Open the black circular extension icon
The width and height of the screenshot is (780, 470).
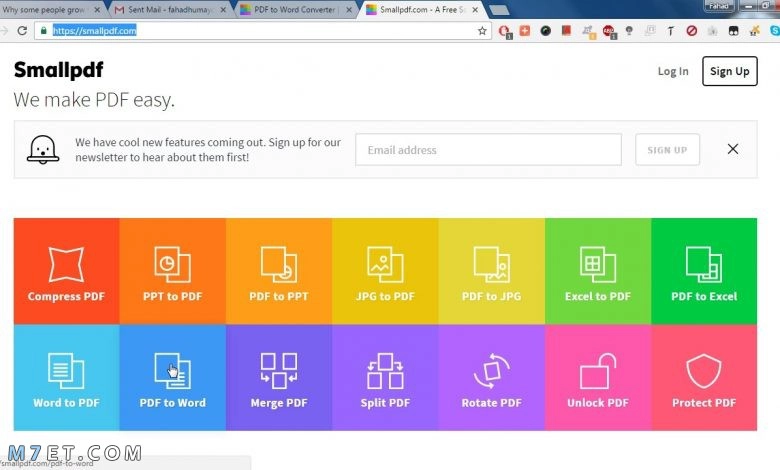tap(546, 31)
